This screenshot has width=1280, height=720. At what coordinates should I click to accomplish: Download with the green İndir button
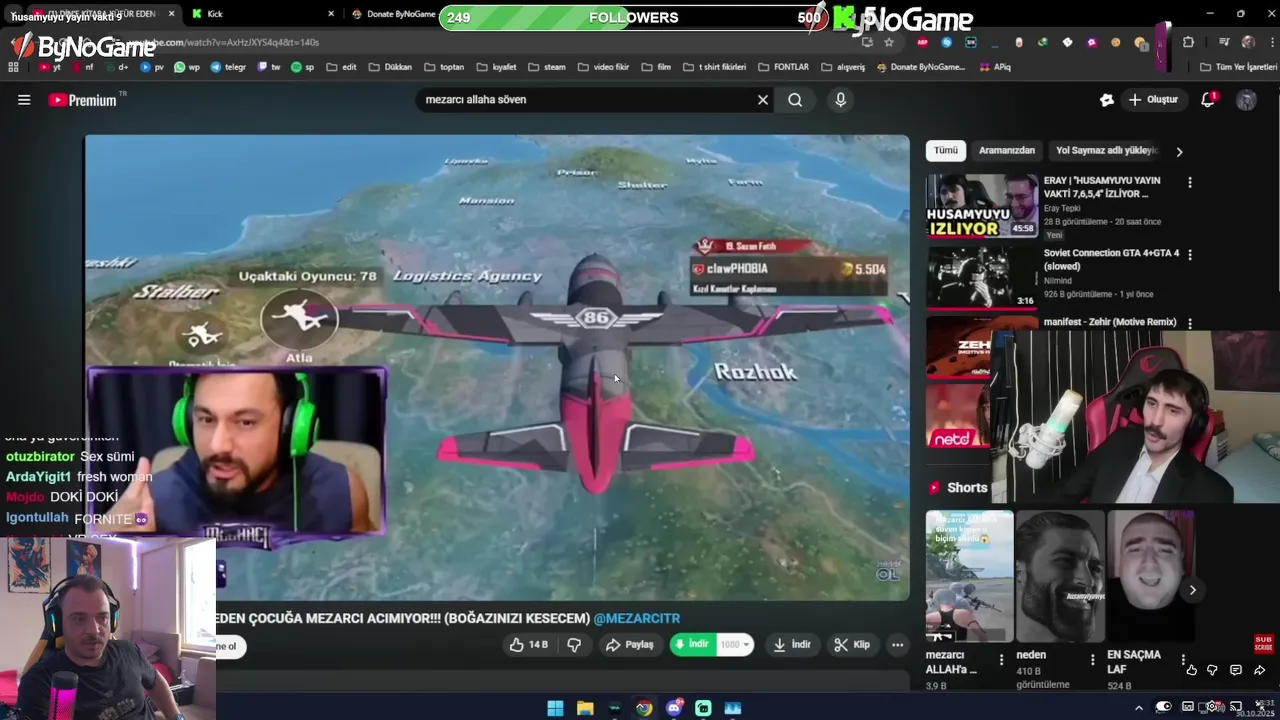tap(691, 645)
